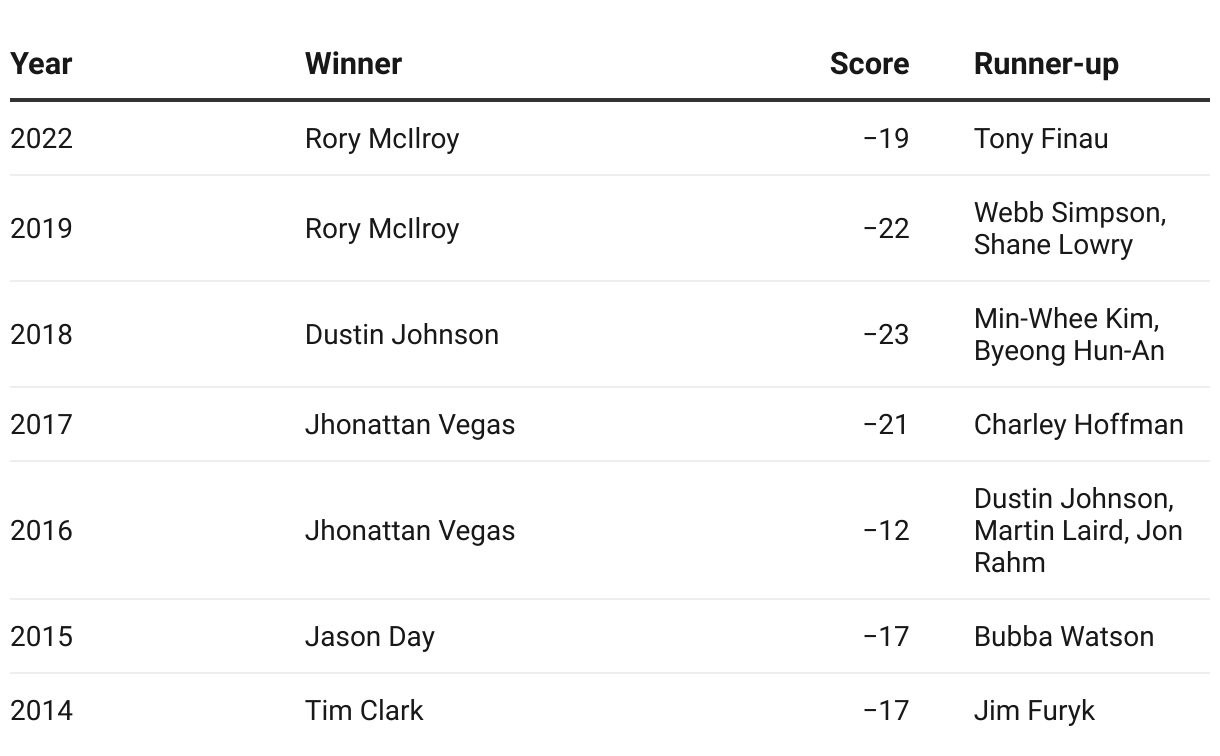Screen dimensions: 1220x756
Task: Sort by the Runner-up column header
Action: click(x=1046, y=64)
